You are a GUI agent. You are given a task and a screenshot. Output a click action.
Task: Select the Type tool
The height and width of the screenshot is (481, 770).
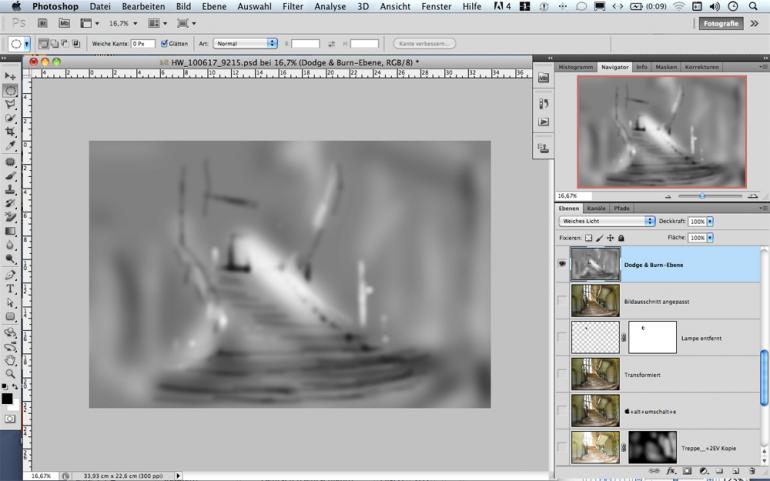click(x=10, y=289)
